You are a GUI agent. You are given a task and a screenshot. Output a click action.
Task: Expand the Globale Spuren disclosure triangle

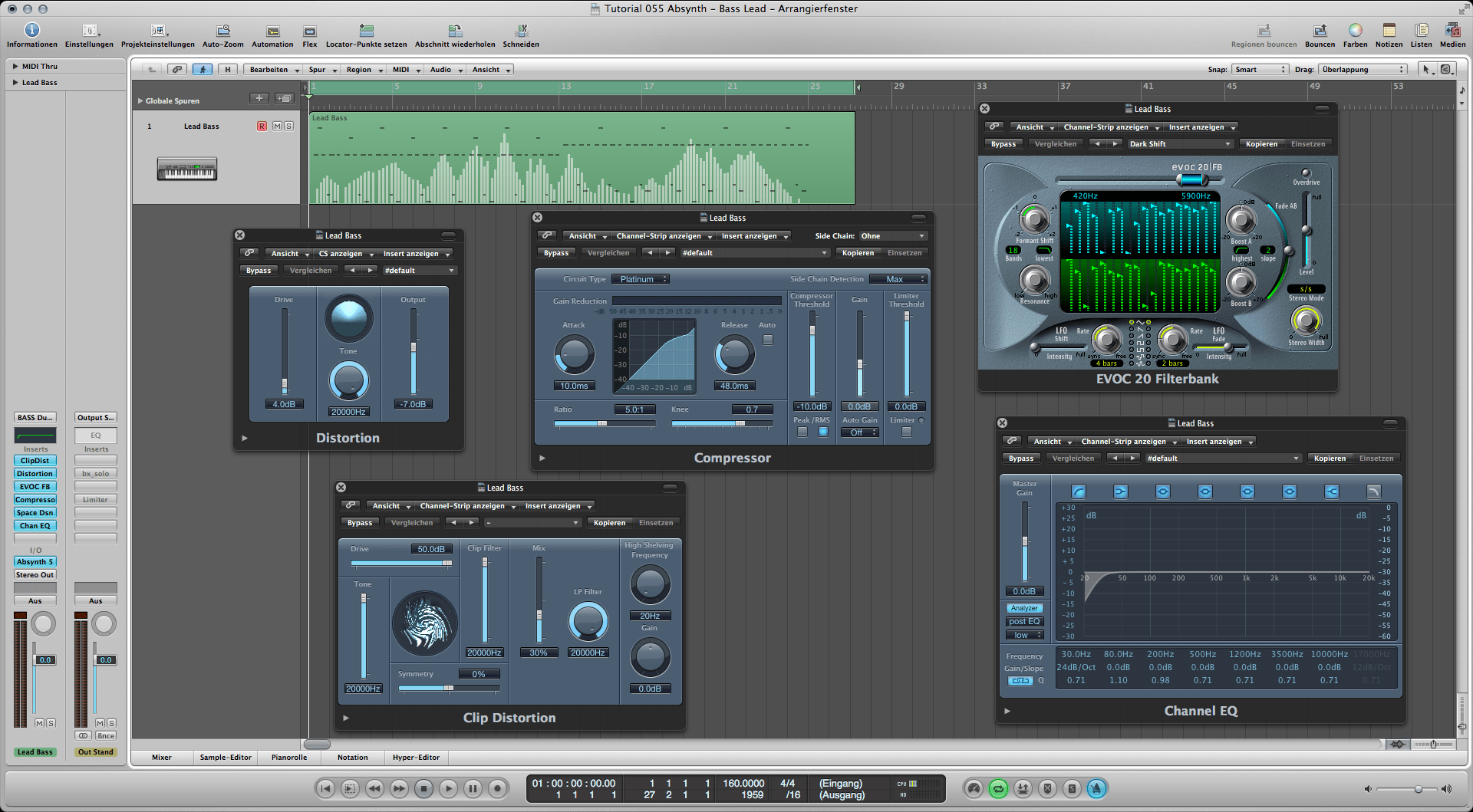140,100
